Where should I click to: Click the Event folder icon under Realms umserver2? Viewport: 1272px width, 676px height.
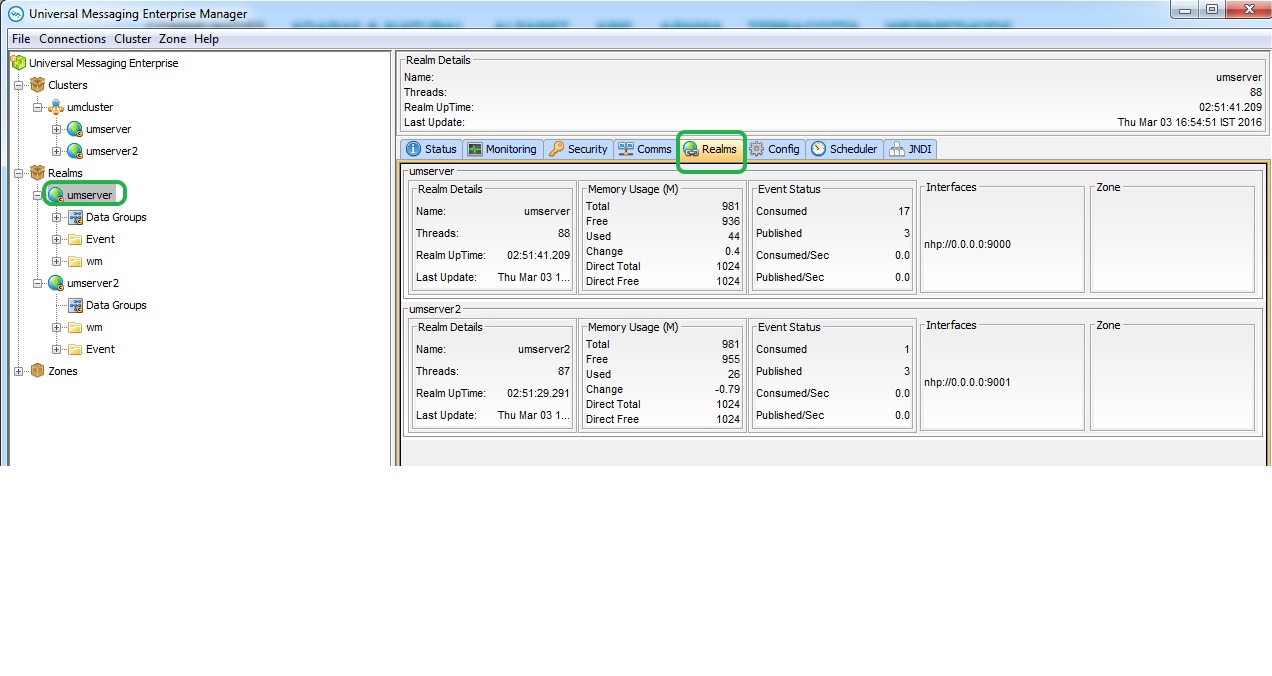point(75,349)
